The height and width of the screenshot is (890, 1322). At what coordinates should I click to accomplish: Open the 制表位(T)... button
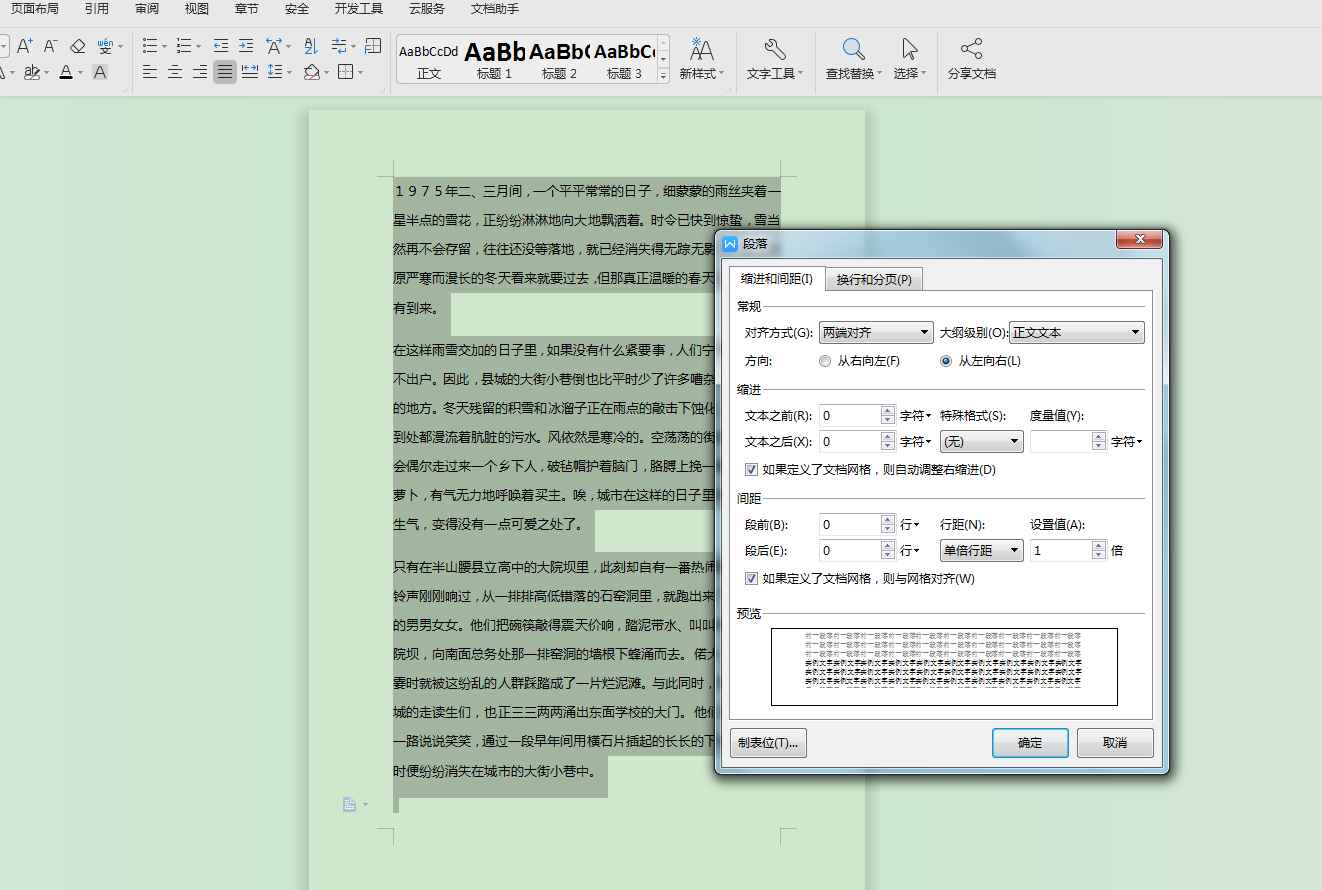coord(768,743)
